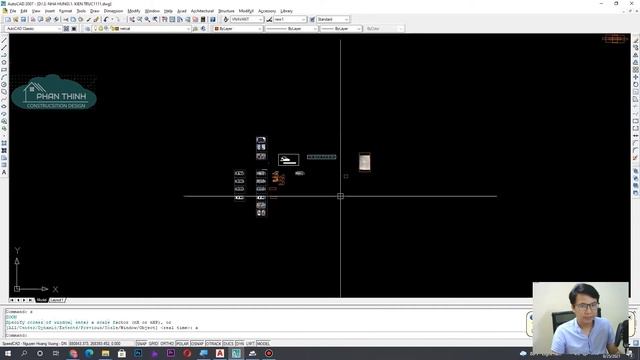Click the command line input field
Viewport: 640px width, 360px height.
click(265, 336)
